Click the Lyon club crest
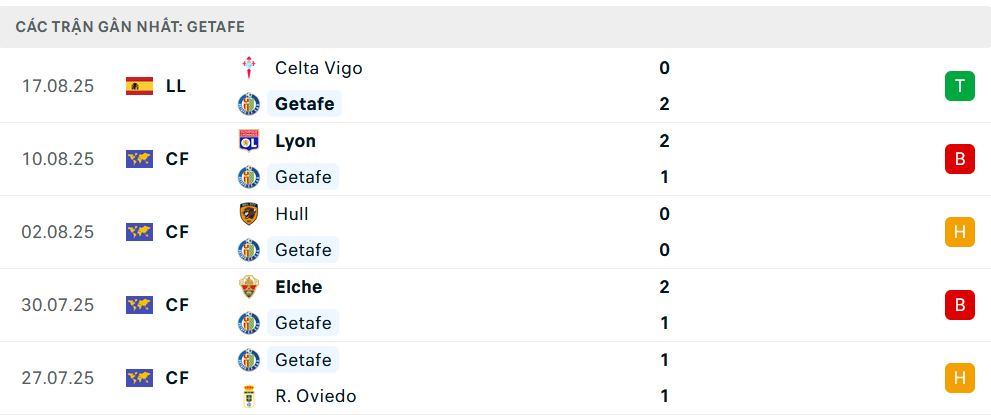 pos(248,141)
